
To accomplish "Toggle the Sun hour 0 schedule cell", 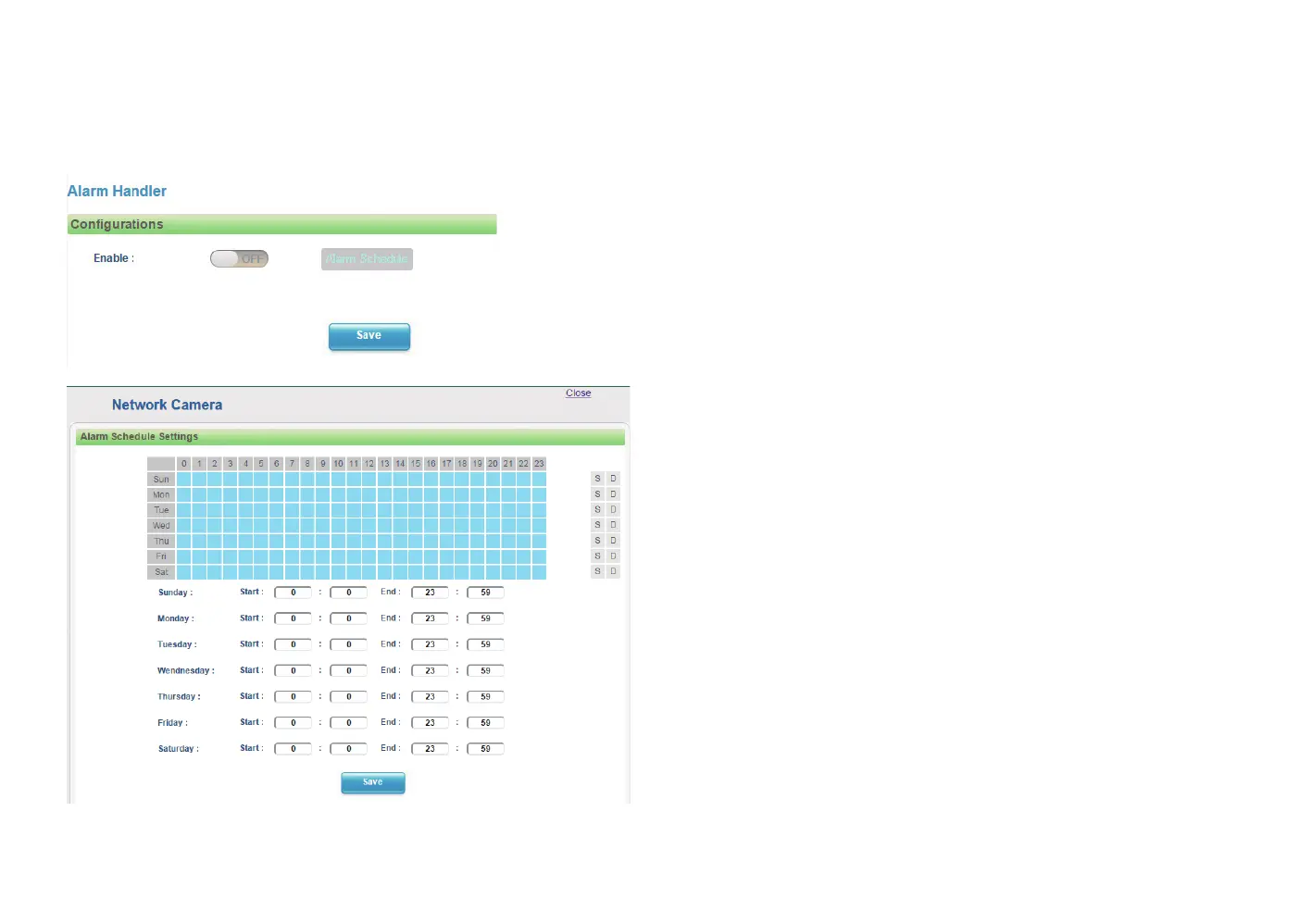I will tap(184, 480).
